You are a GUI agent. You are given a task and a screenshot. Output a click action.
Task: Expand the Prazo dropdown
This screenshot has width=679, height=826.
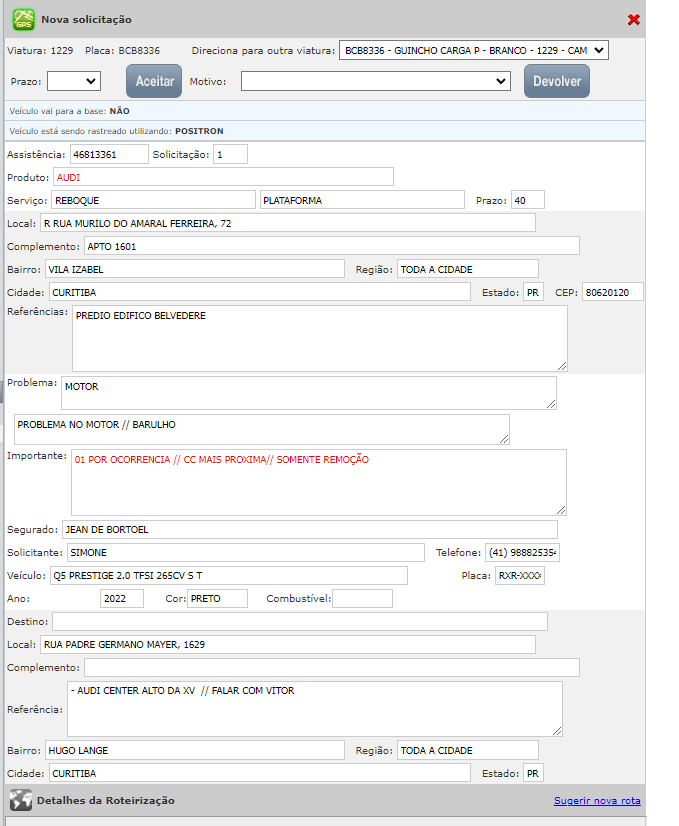click(x=74, y=81)
